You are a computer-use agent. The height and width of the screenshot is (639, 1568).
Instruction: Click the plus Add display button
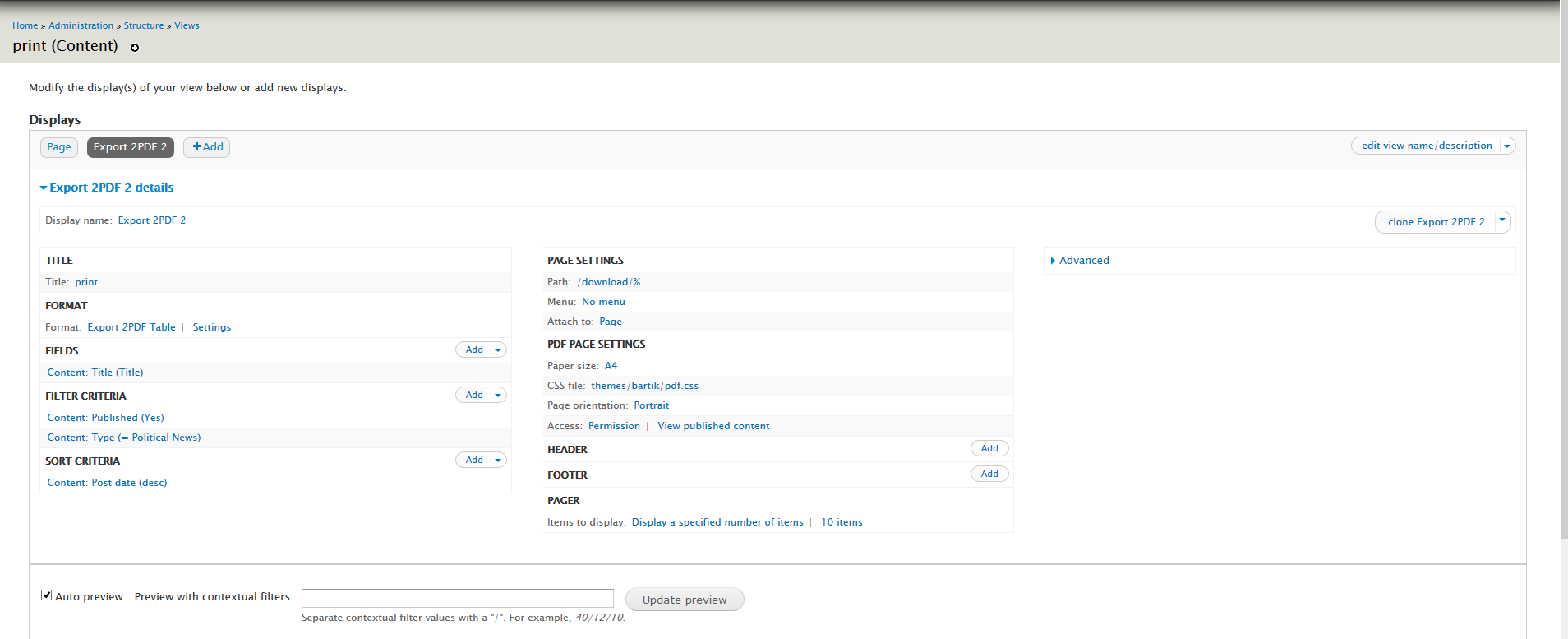click(x=206, y=147)
